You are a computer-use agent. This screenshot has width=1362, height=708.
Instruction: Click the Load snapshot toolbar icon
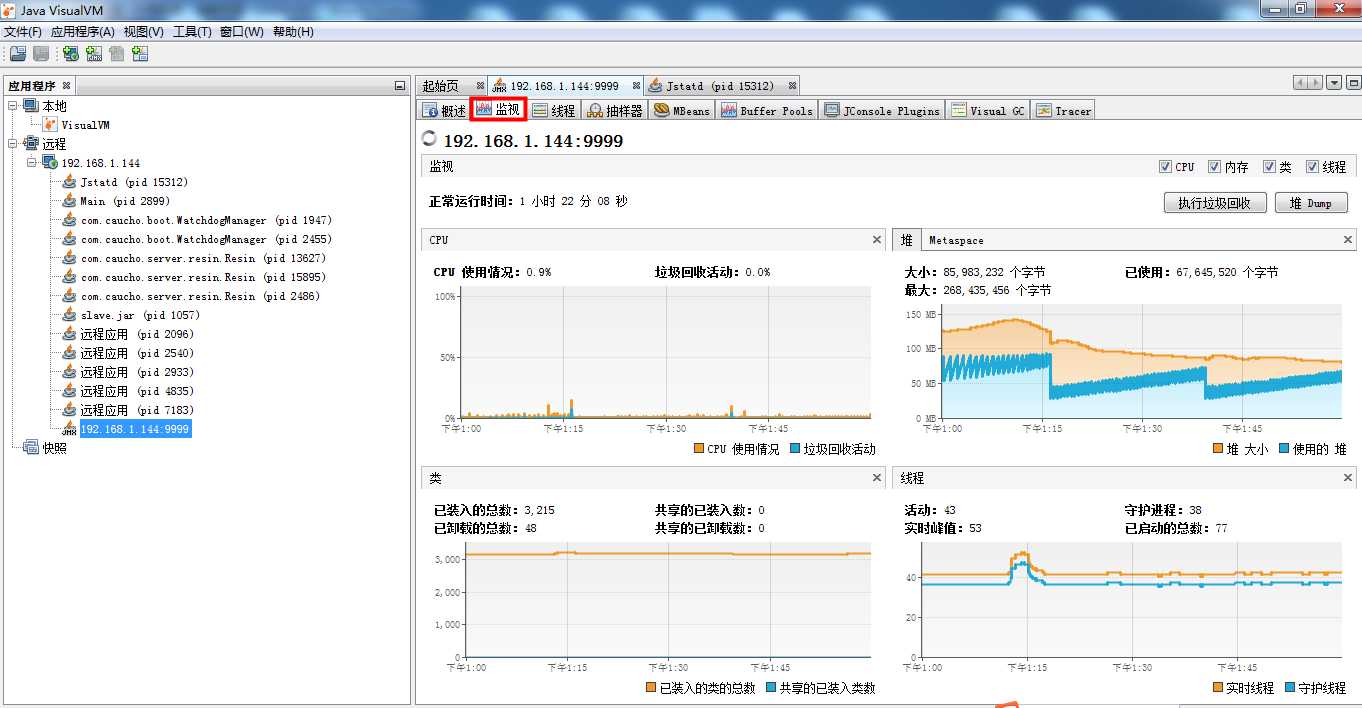pos(18,54)
